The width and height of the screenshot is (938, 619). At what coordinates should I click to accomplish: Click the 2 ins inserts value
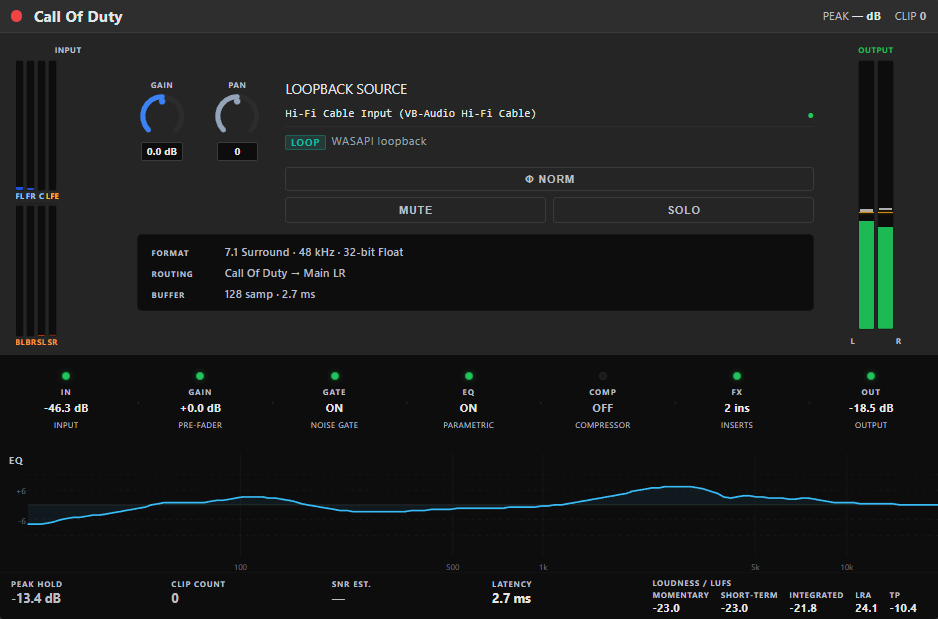(x=736, y=408)
